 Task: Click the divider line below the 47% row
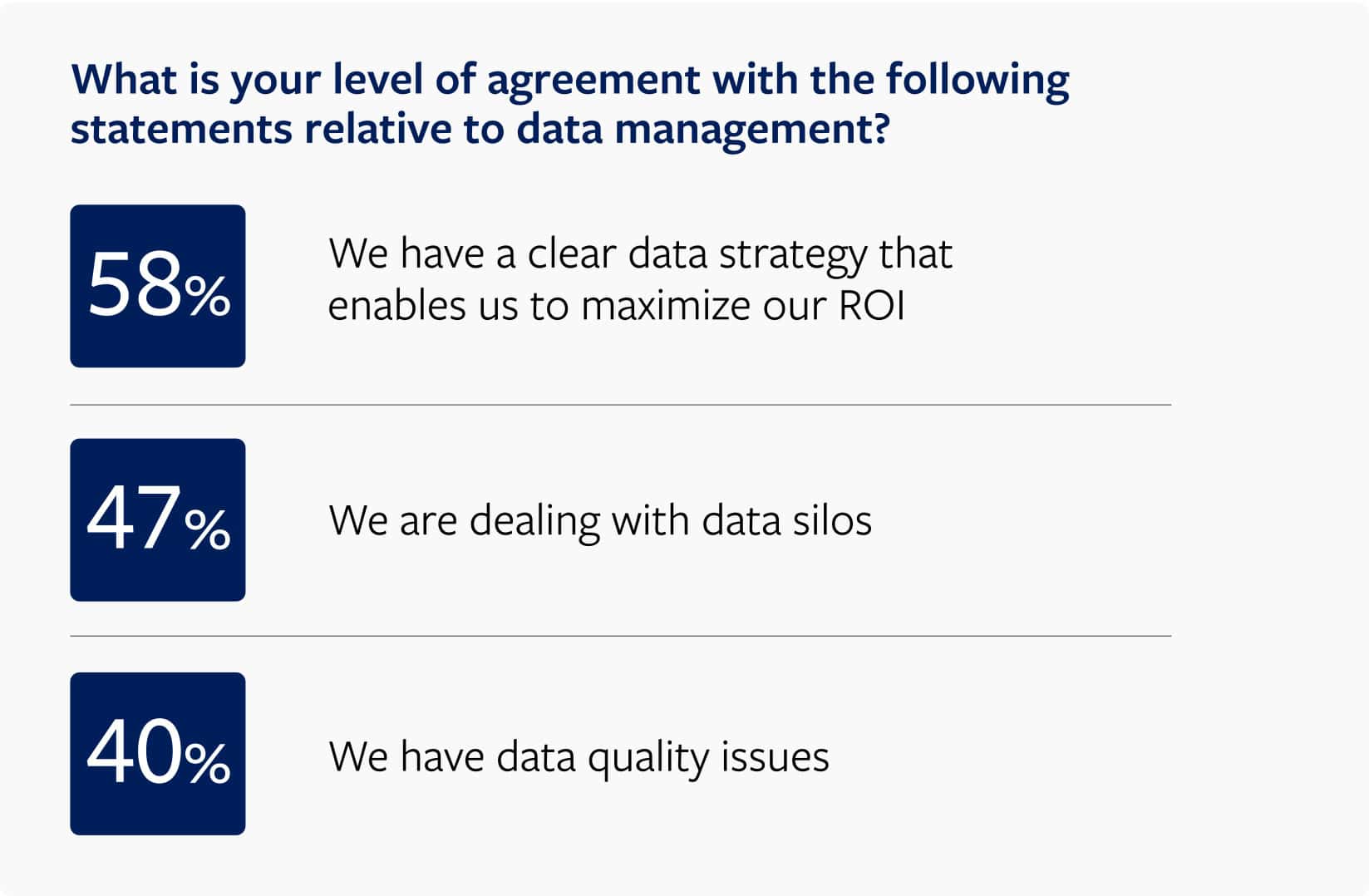[621, 636]
